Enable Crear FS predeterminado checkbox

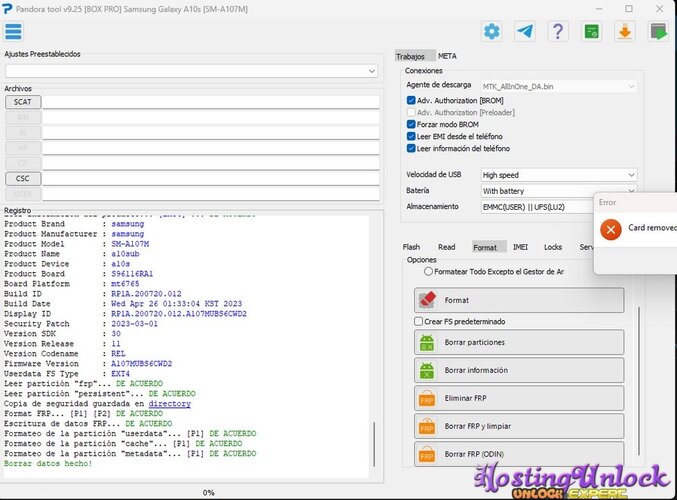click(418, 321)
